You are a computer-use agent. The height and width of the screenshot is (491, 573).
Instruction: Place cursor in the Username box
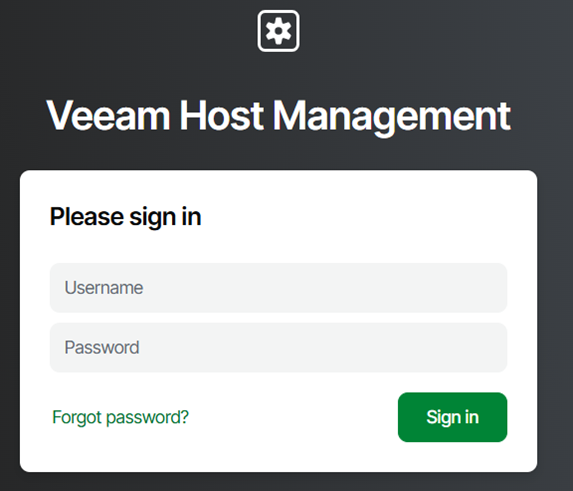tap(278, 288)
